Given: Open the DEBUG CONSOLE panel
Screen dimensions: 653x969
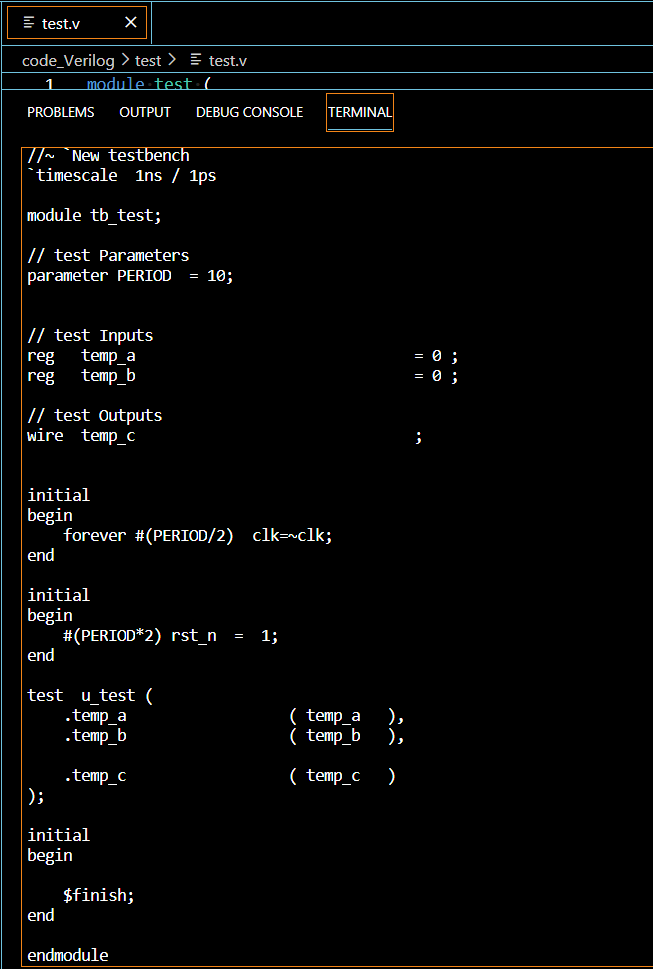Looking at the screenshot, I should coord(249,112).
